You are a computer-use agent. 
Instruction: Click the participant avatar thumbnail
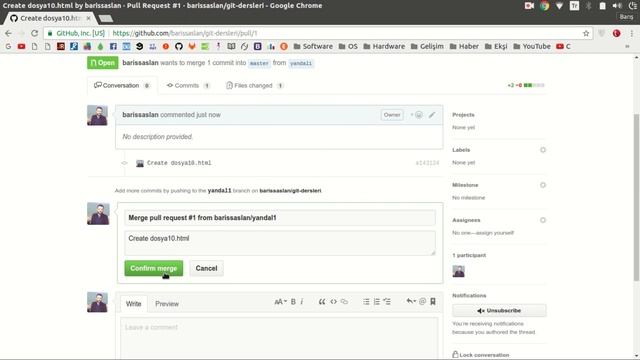click(x=458, y=271)
